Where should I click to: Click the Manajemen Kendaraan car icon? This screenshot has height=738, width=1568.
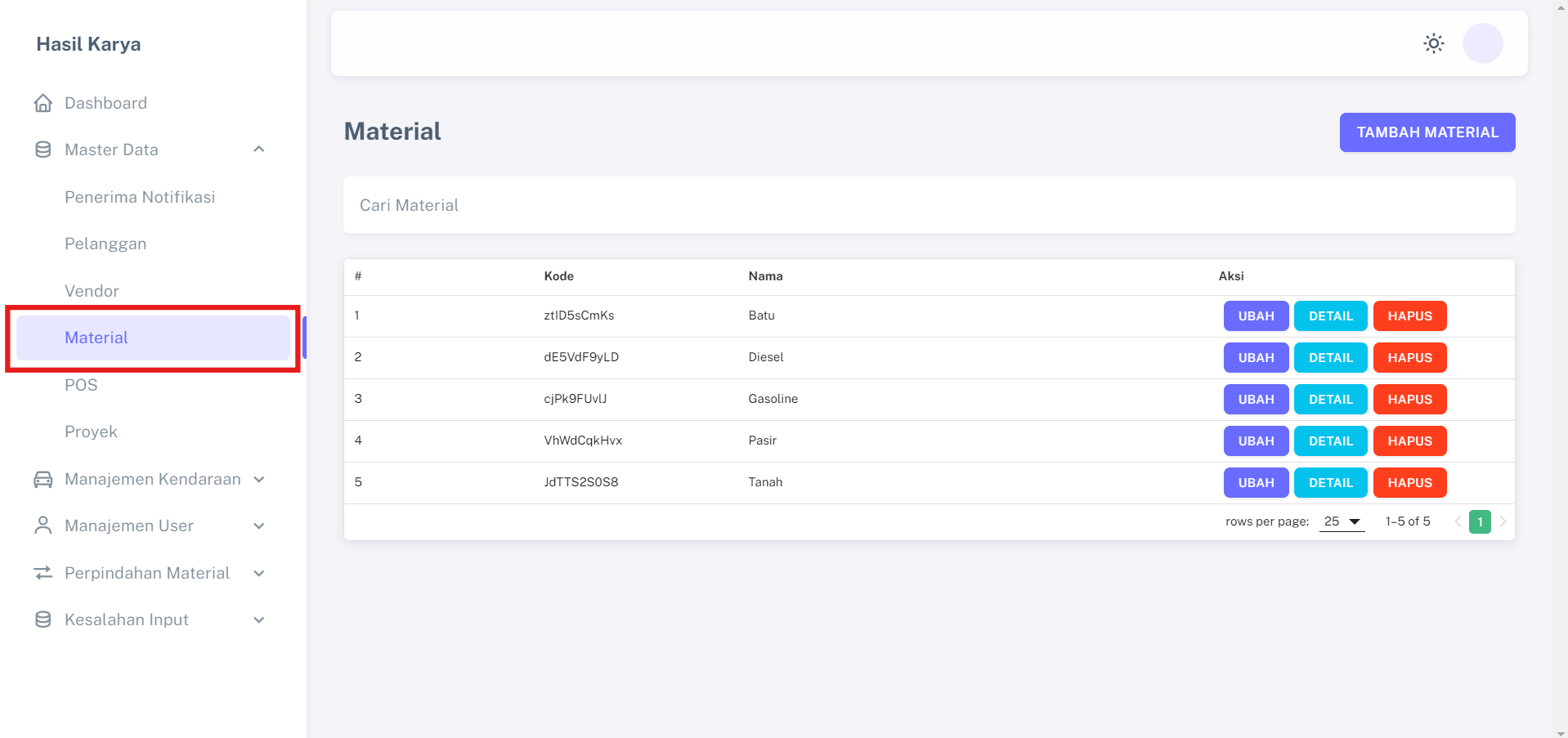(43, 479)
